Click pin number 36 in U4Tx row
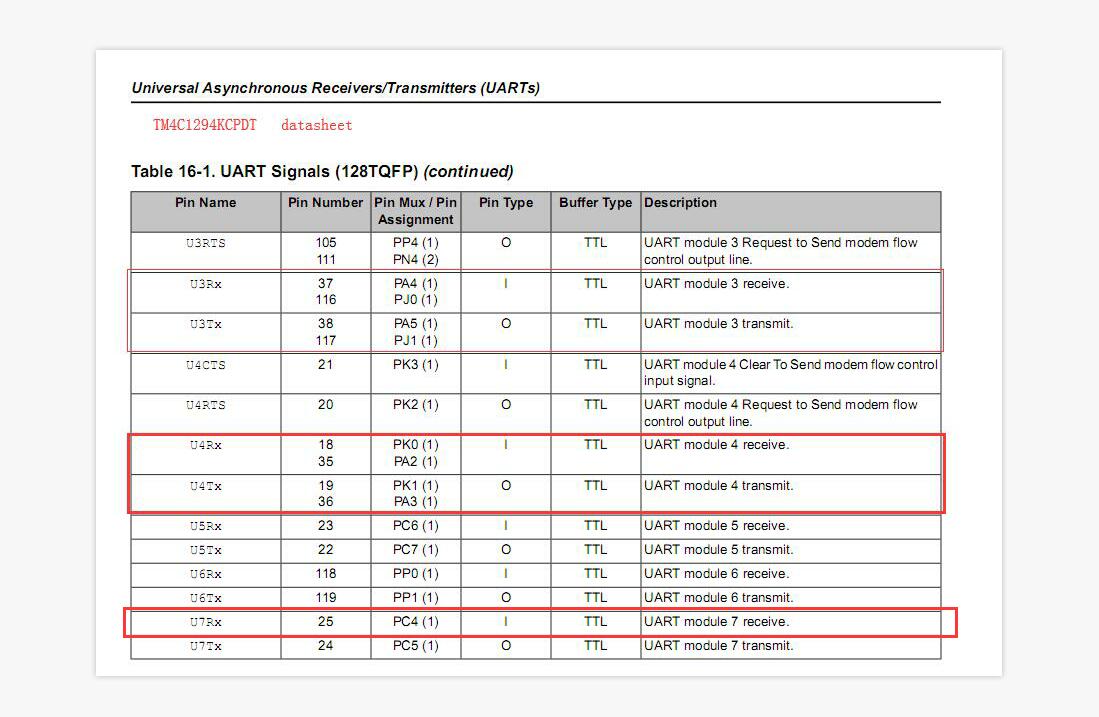The image size is (1099, 717). click(x=326, y=502)
